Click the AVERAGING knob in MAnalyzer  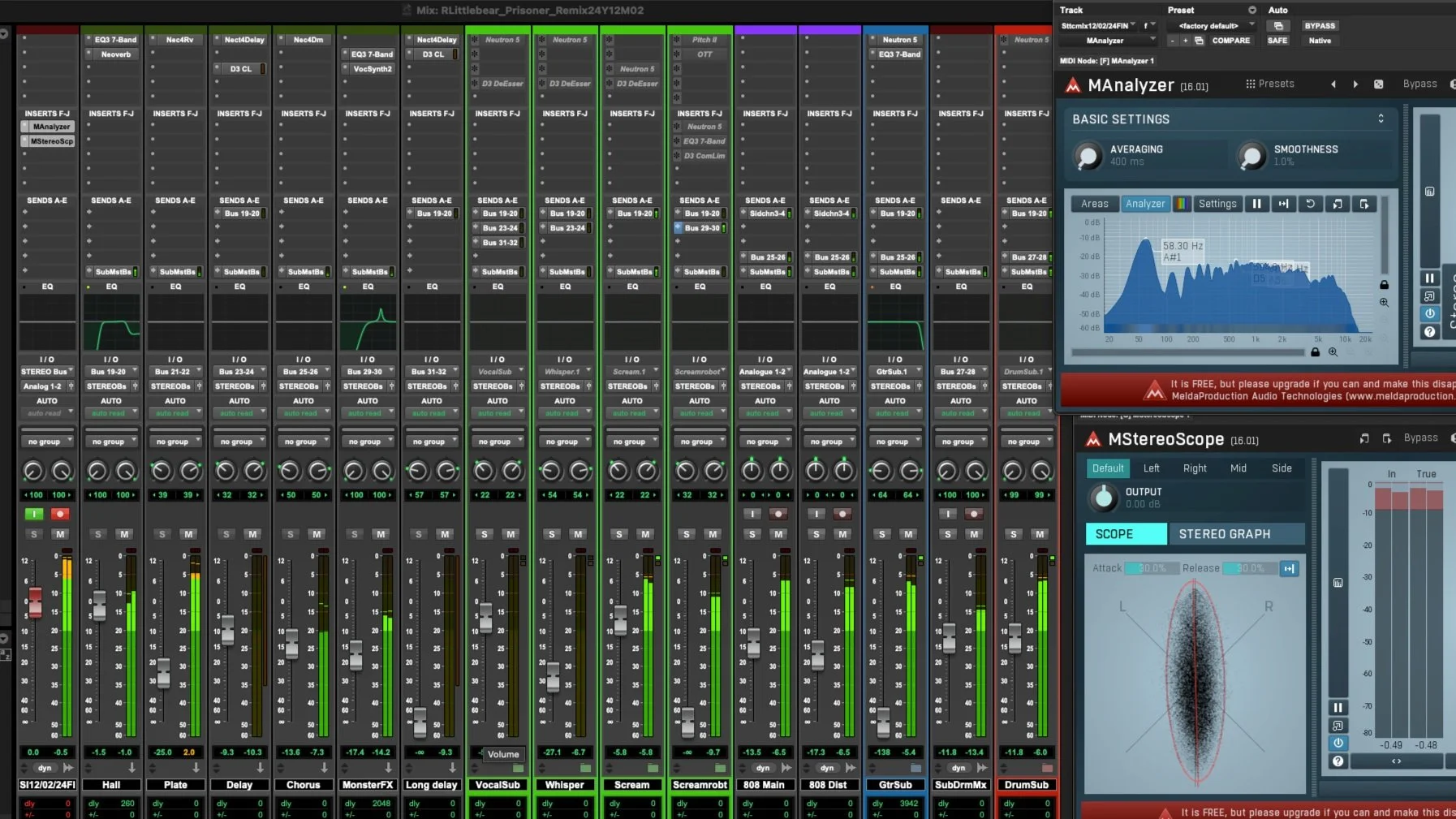point(1088,156)
